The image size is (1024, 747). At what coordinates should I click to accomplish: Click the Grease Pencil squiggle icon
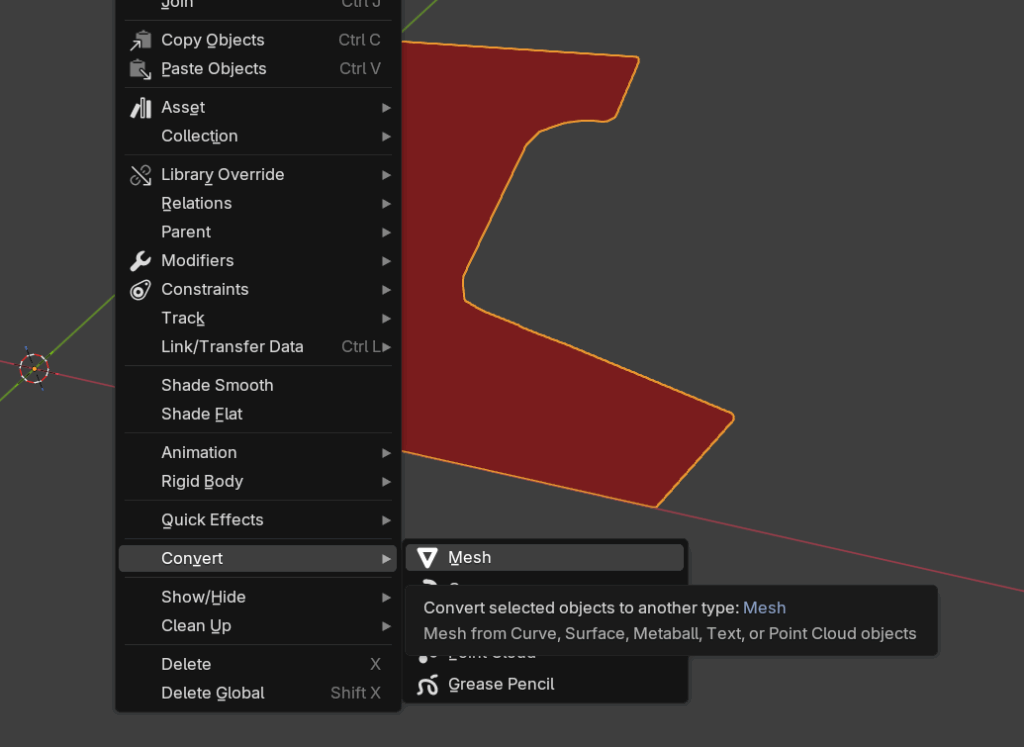428,685
